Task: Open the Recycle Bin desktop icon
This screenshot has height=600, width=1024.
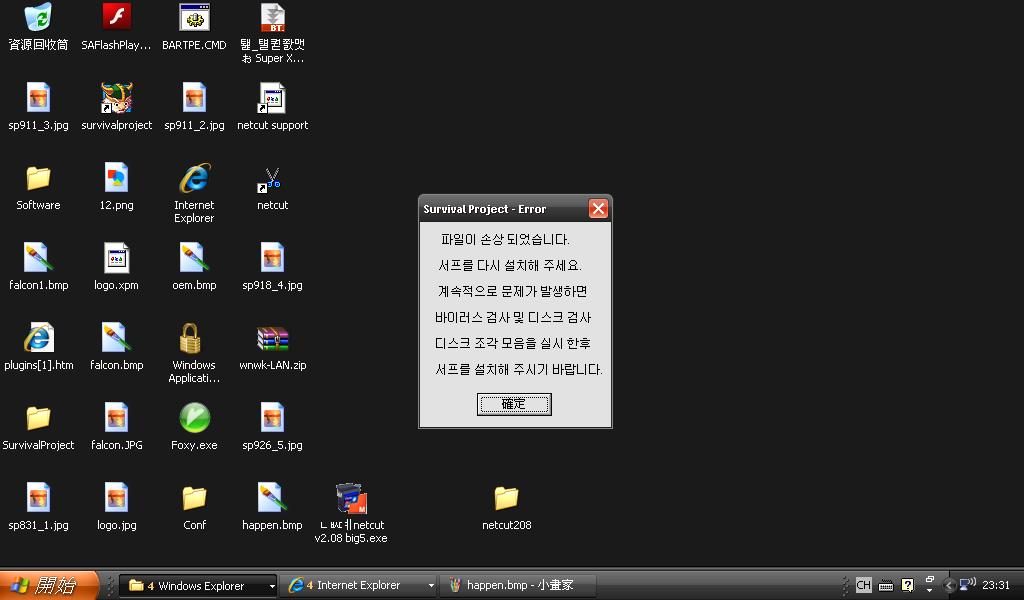Action: [38, 17]
